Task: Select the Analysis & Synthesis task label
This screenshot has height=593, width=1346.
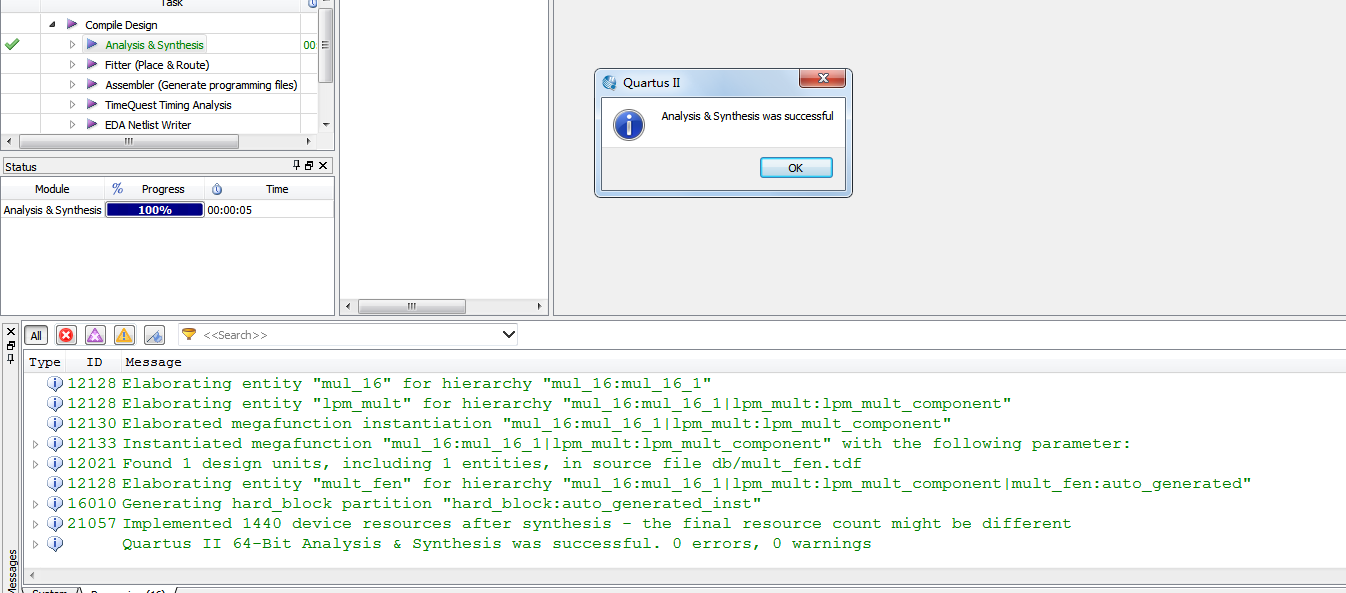Action: (154, 45)
